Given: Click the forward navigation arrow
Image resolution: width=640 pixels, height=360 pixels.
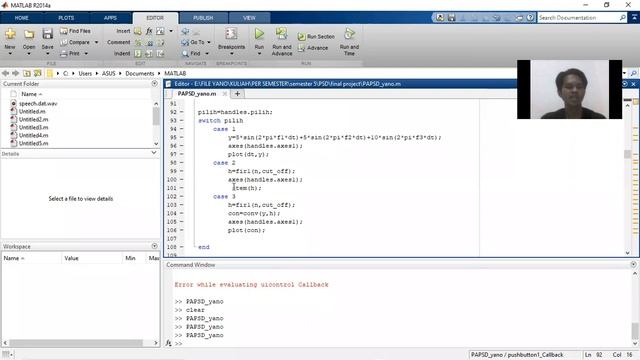Looking at the screenshot, I should (16, 73).
